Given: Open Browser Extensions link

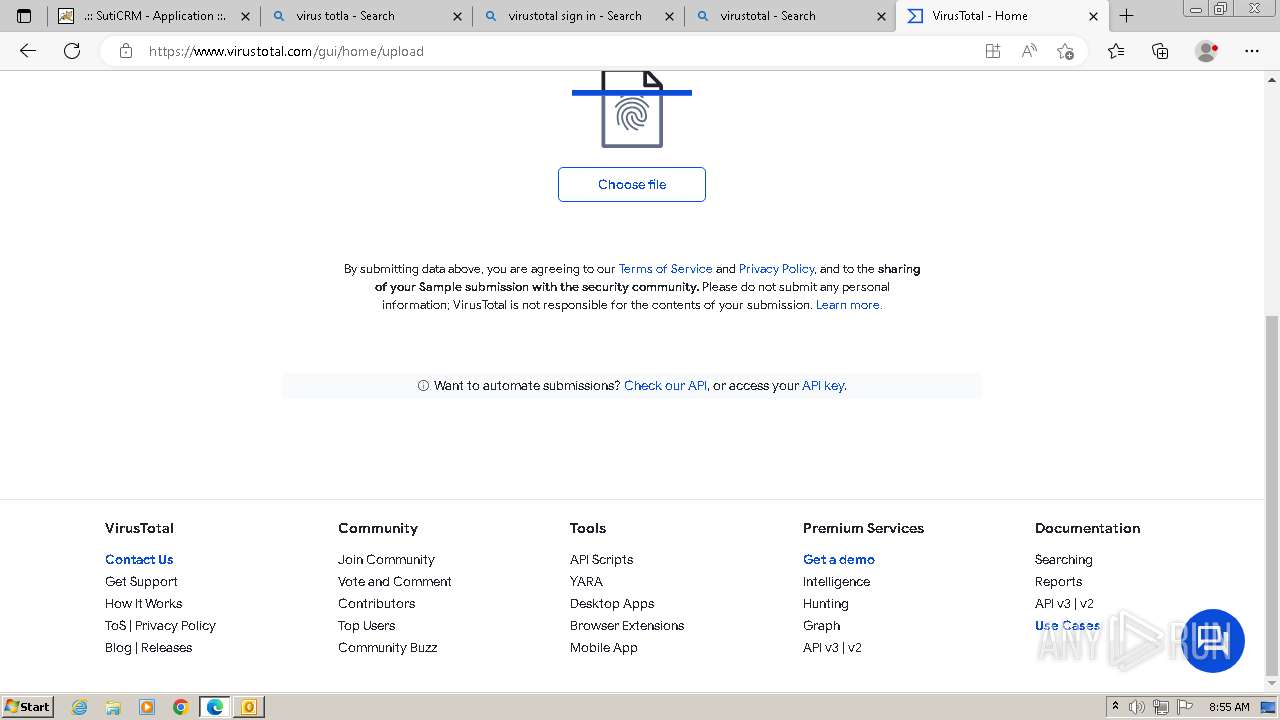Looking at the screenshot, I should click(x=627, y=625).
